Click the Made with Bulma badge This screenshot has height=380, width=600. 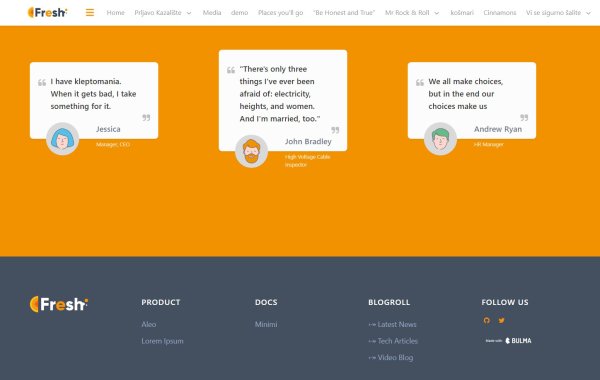point(509,341)
